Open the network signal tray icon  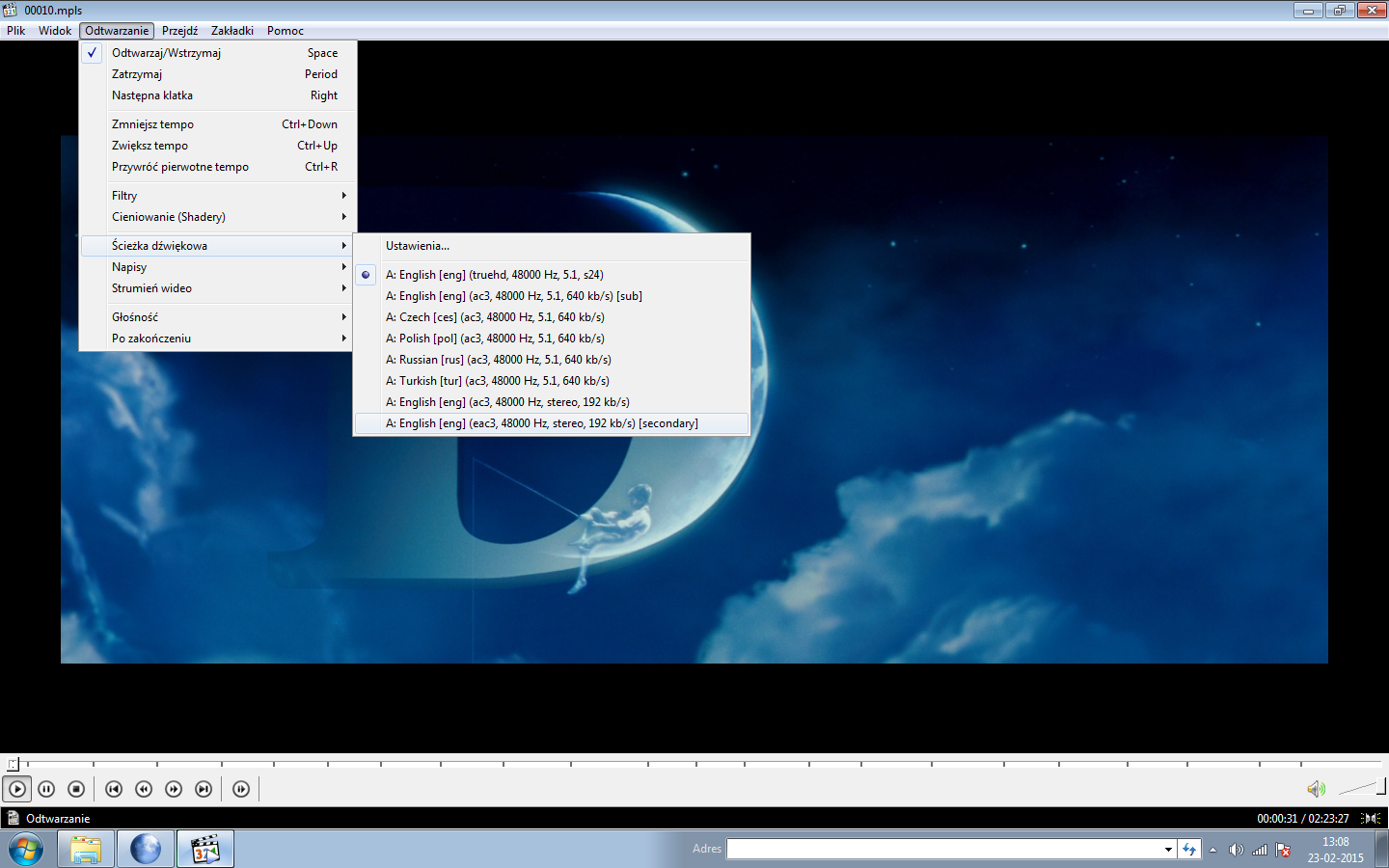[x=1260, y=850]
